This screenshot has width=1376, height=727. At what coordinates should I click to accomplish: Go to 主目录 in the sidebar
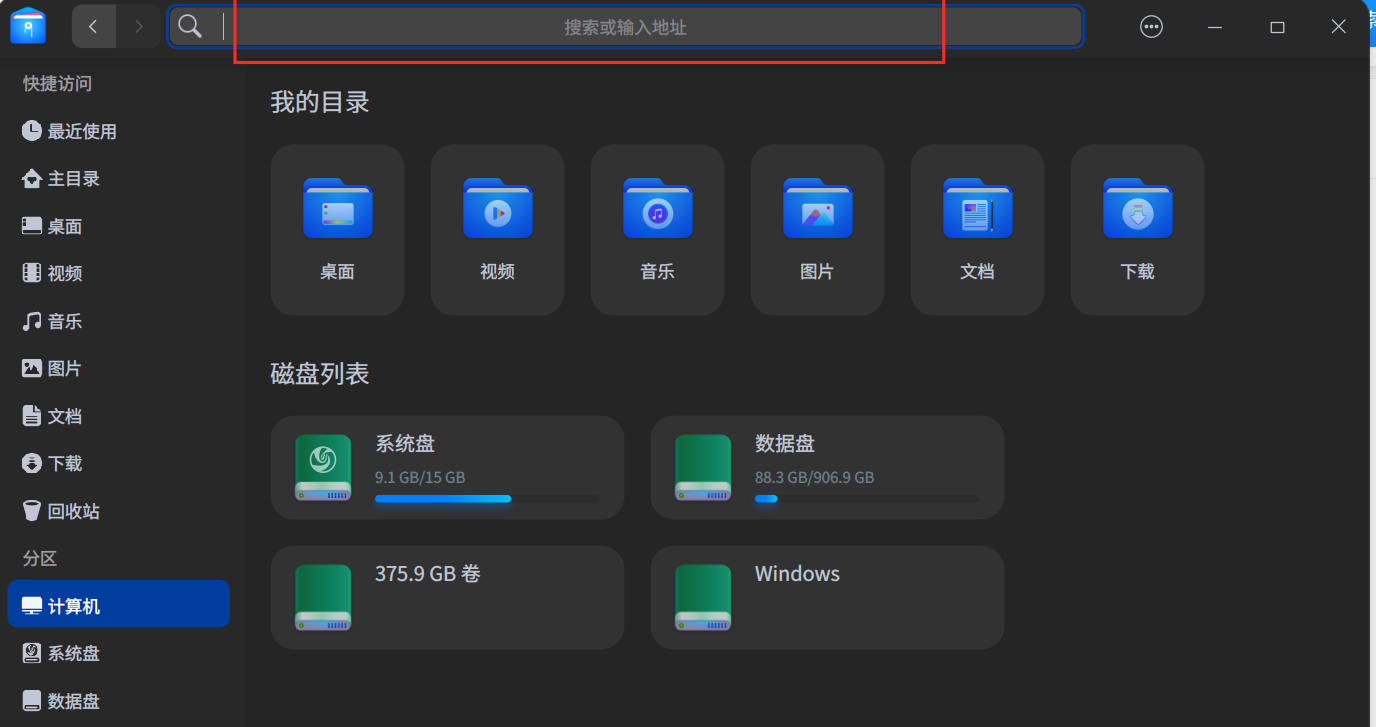119,179
